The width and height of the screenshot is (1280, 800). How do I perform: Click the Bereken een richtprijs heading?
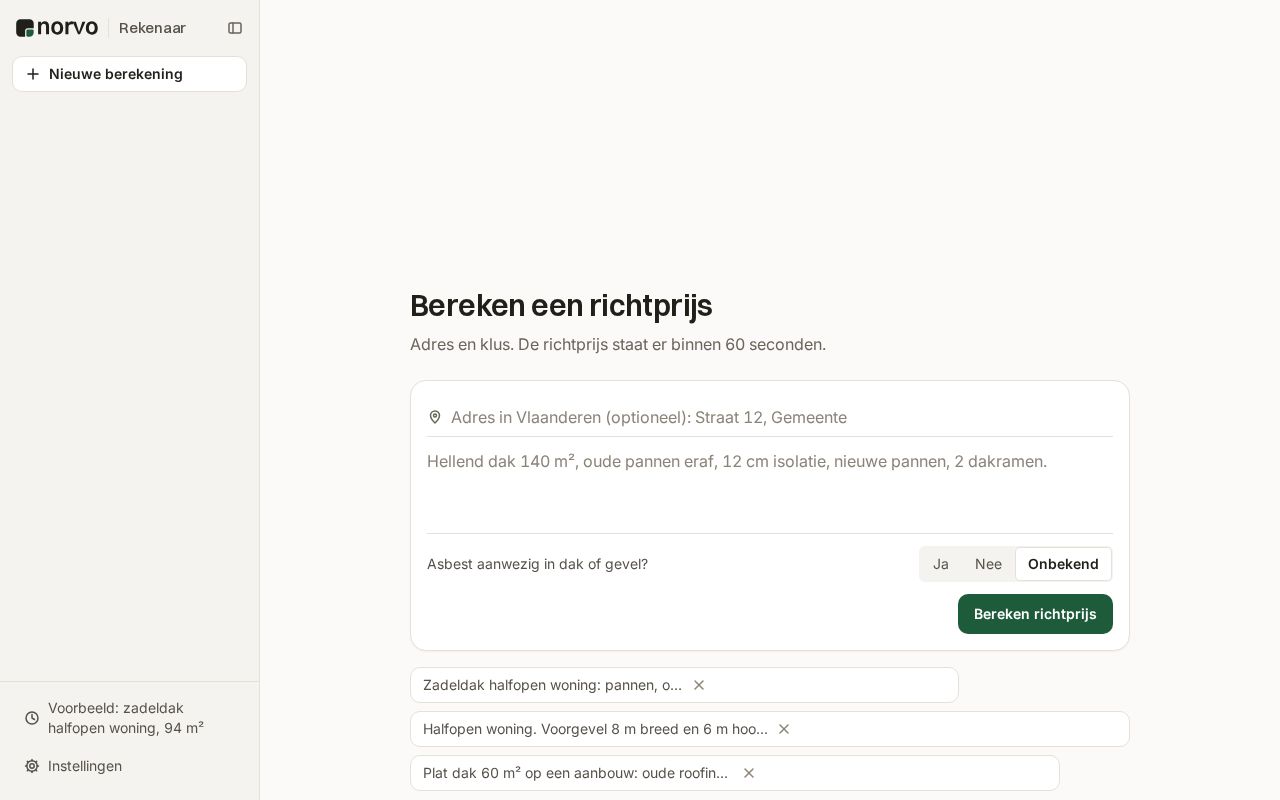coord(561,305)
